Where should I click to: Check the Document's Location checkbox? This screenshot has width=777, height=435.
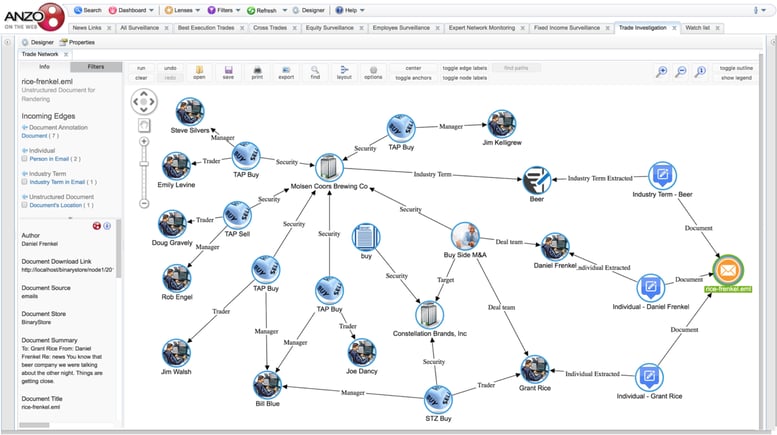(24, 205)
